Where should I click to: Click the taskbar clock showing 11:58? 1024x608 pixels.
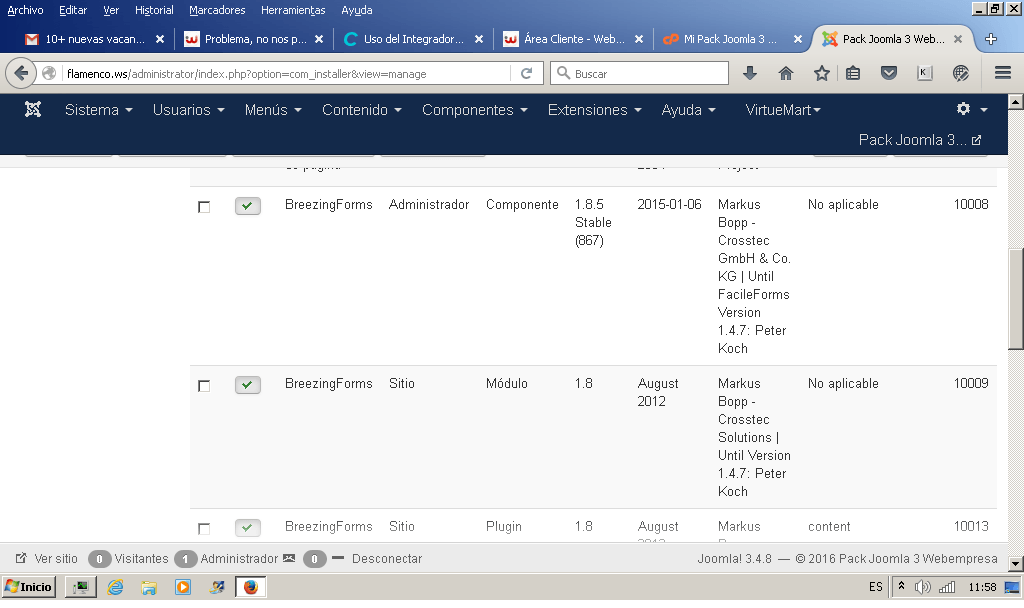point(982,587)
